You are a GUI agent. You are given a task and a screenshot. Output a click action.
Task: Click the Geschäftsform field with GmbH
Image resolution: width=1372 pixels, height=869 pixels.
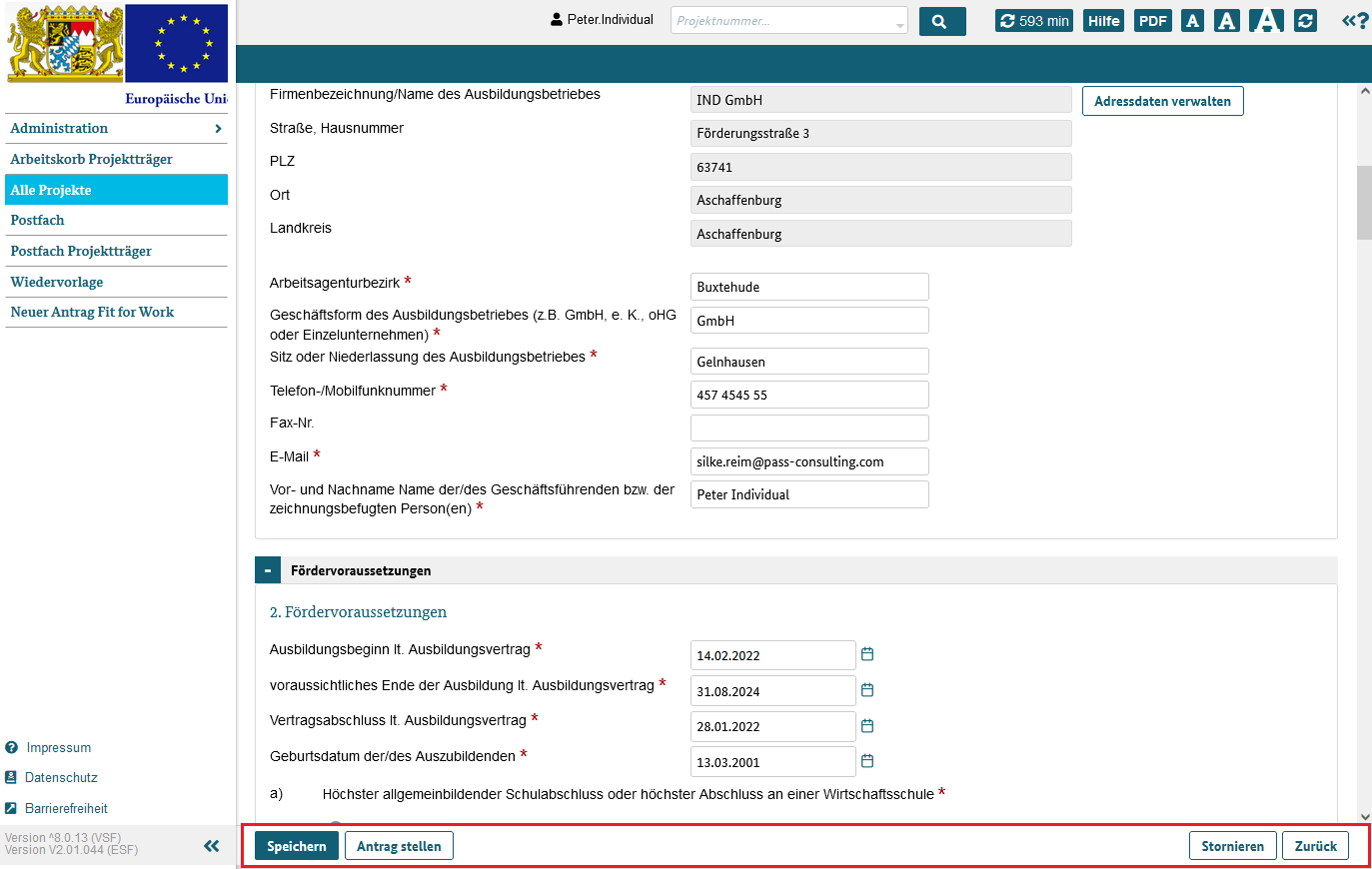click(x=809, y=321)
